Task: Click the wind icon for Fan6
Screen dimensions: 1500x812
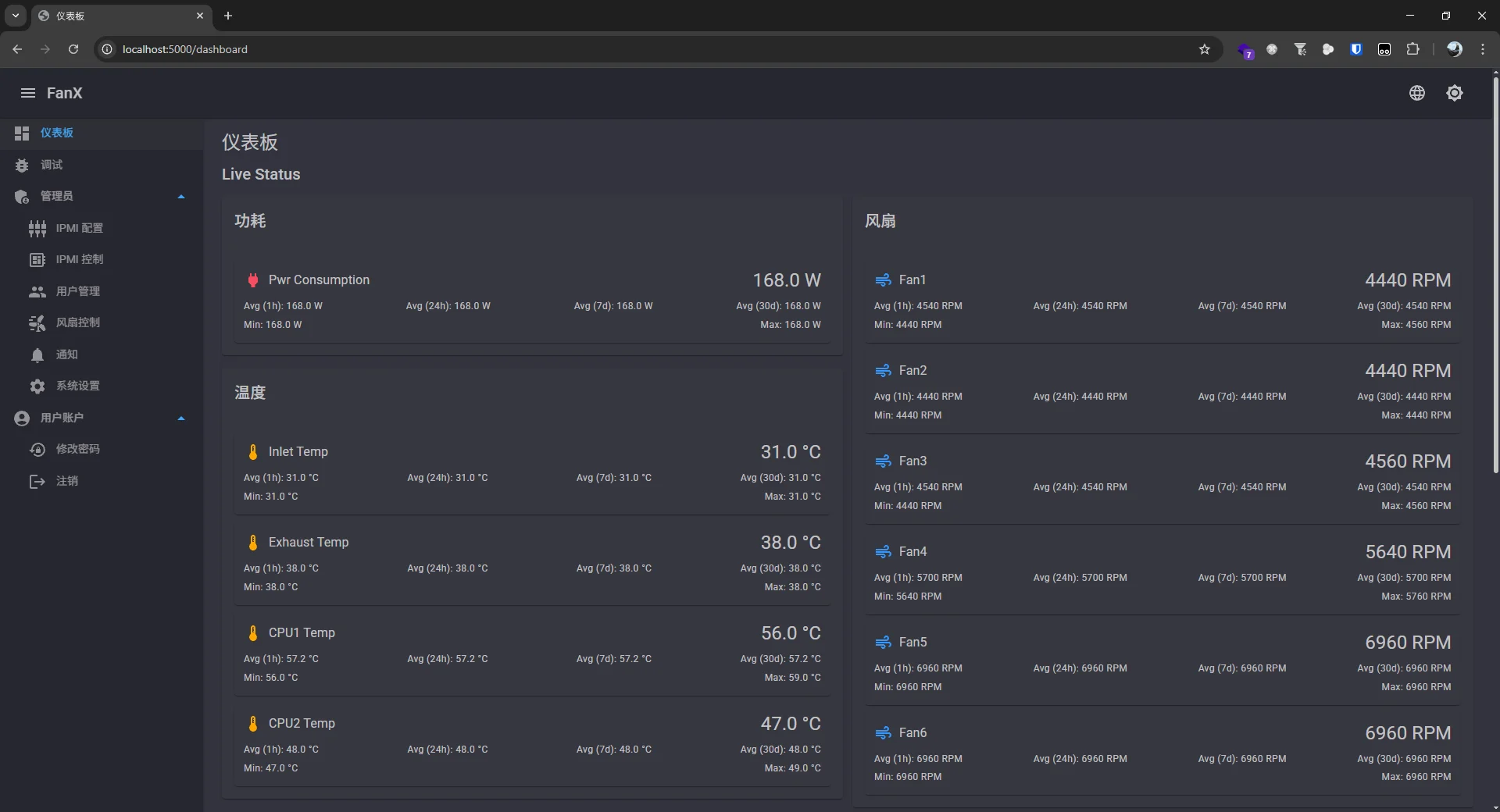Action: [883, 733]
